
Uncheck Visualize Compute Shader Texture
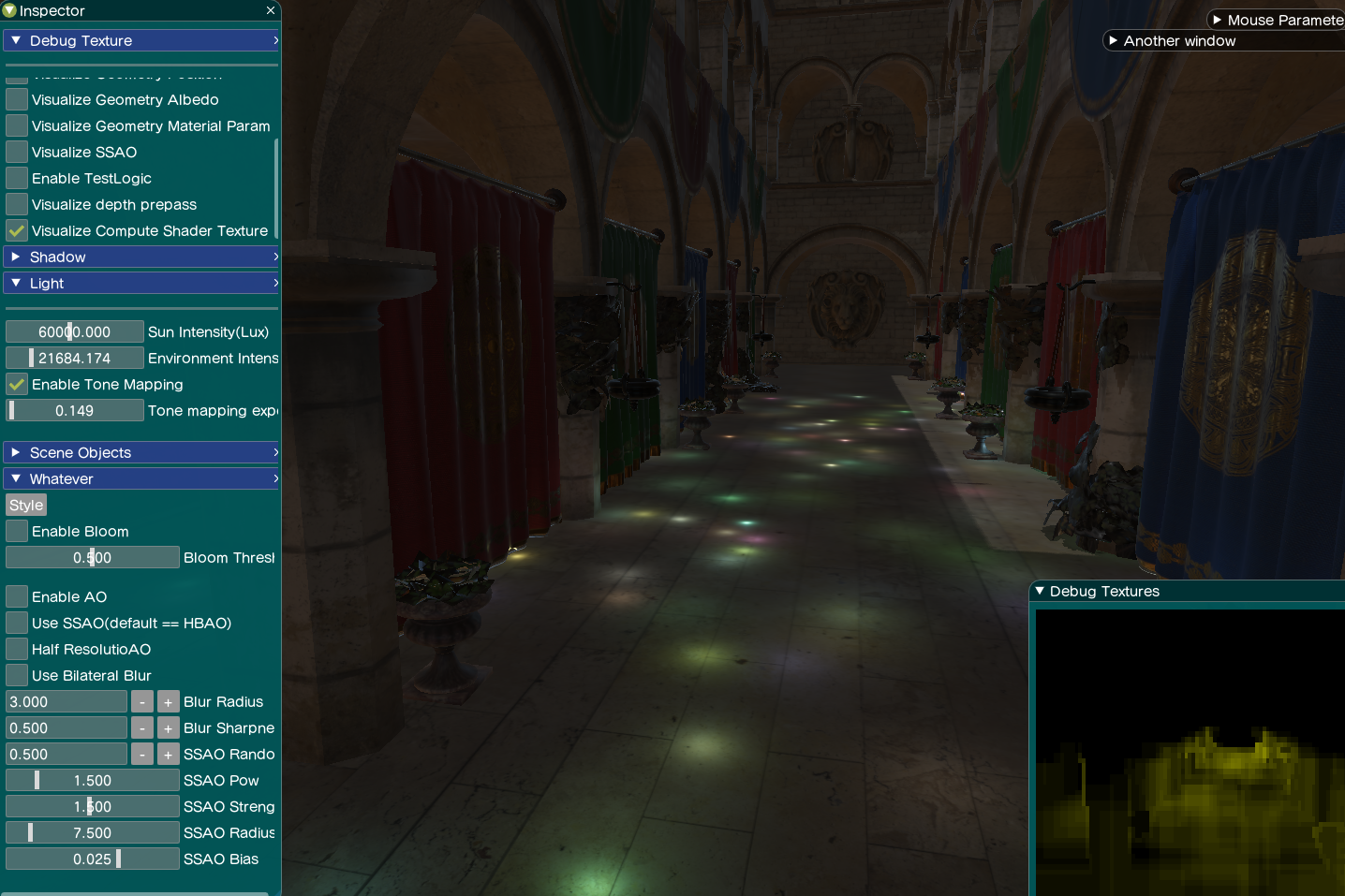[x=17, y=230]
